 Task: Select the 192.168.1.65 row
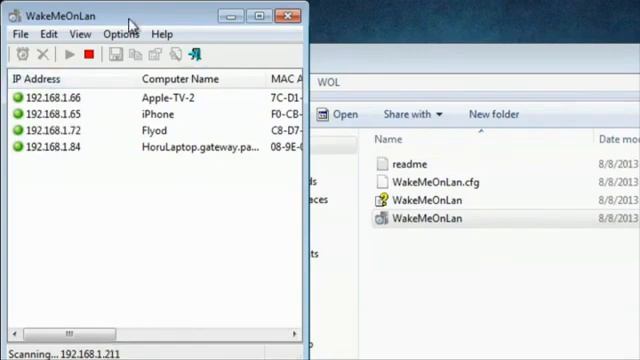pyautogui.click(x=155, y=114)
